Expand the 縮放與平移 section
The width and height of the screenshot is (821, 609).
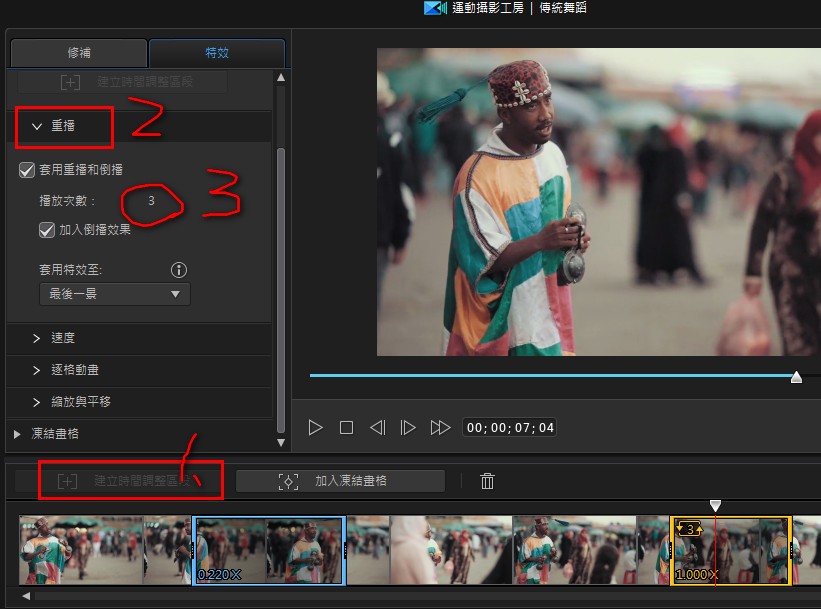(36, 402)
